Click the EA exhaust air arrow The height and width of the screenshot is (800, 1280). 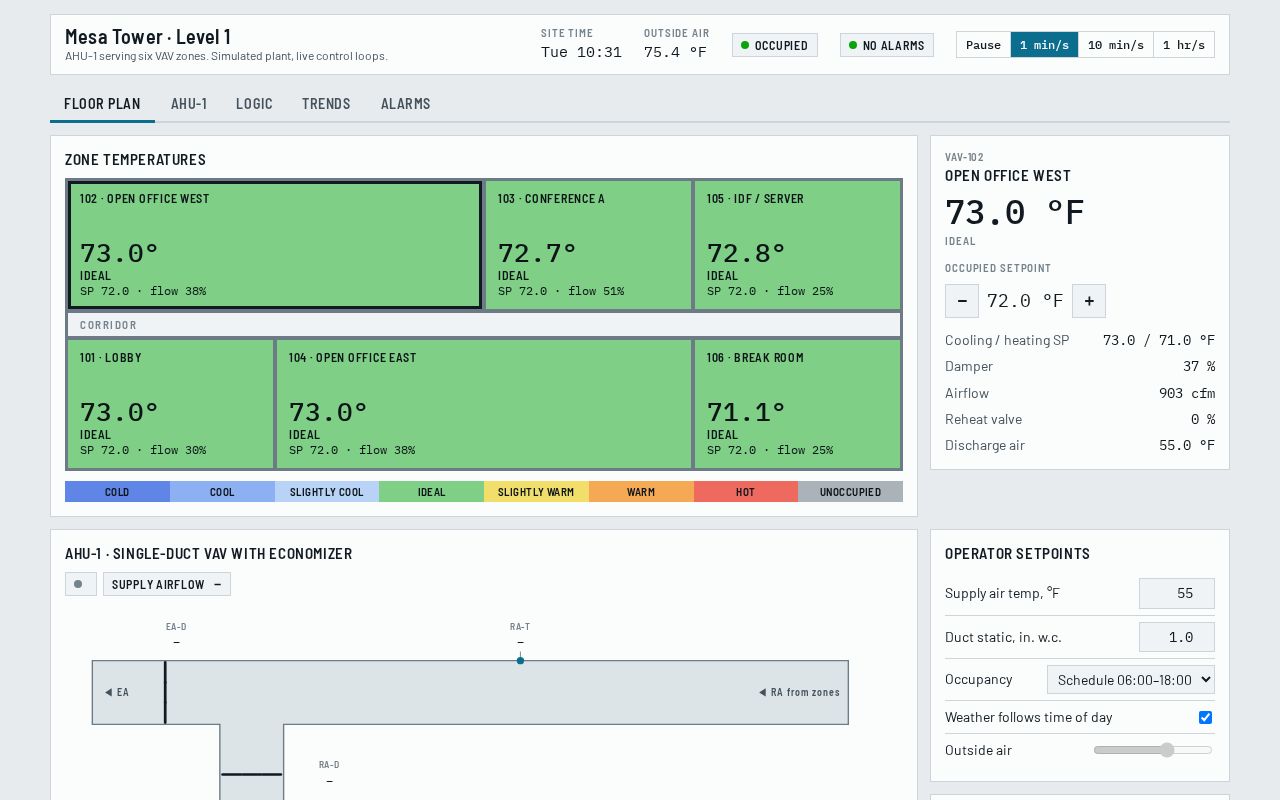pos(117,692)
